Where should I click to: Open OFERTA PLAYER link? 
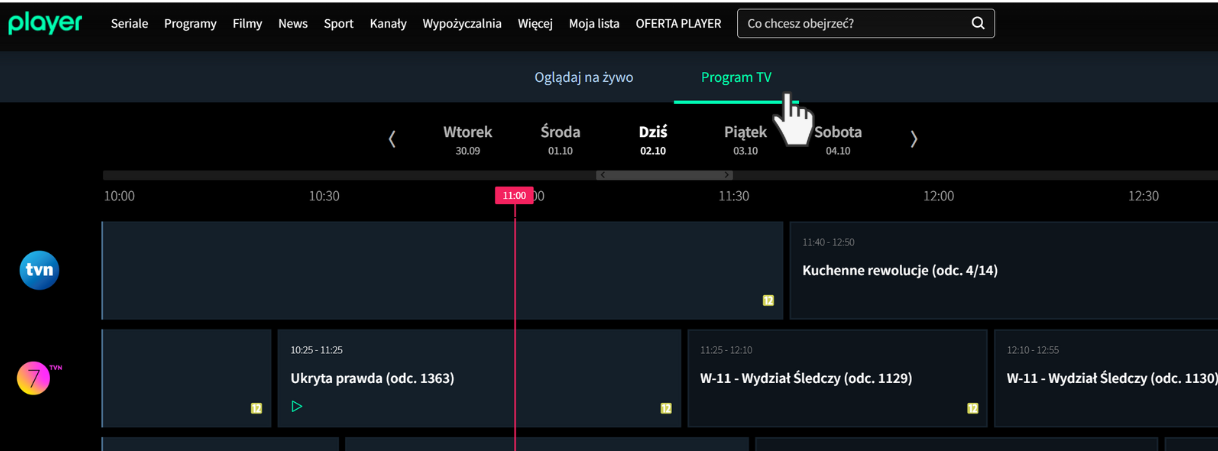[678, 24]
